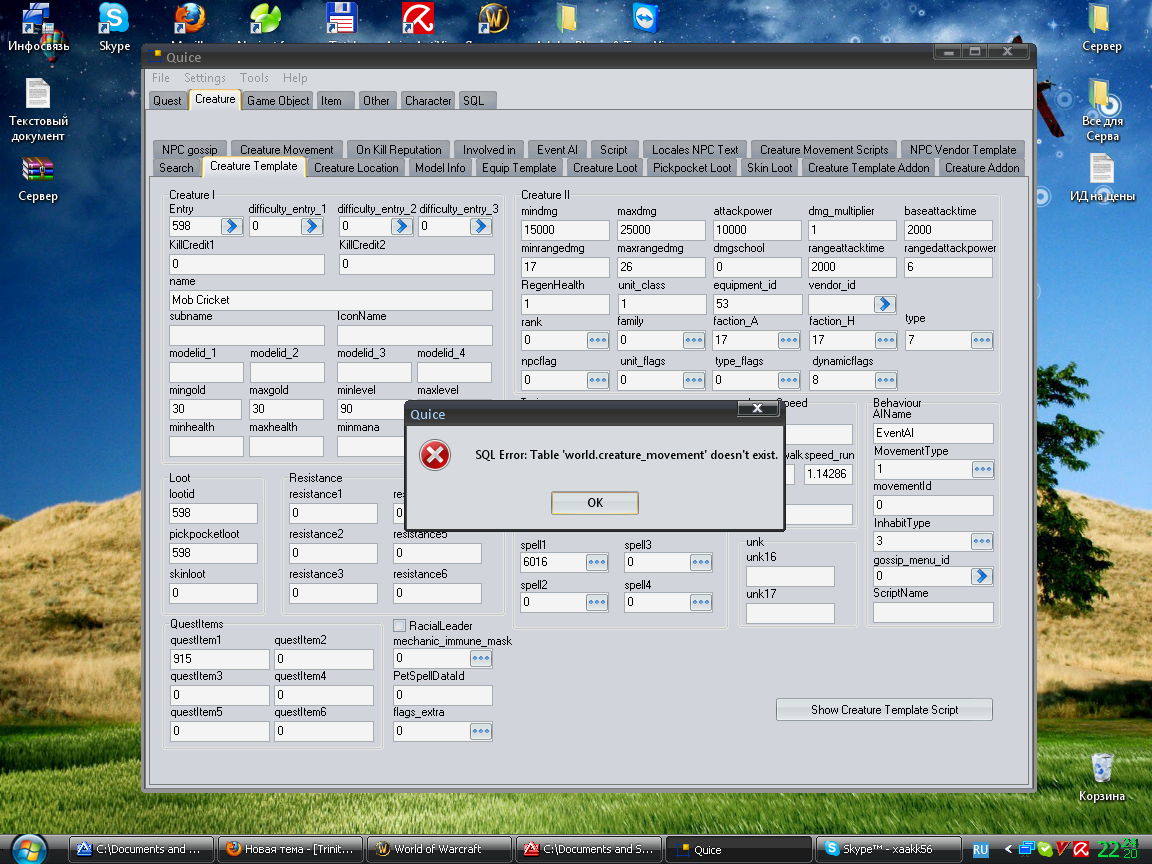1152x864 pixels.
Task: Click Show Creature Template Script button
Action: (884, 710)
